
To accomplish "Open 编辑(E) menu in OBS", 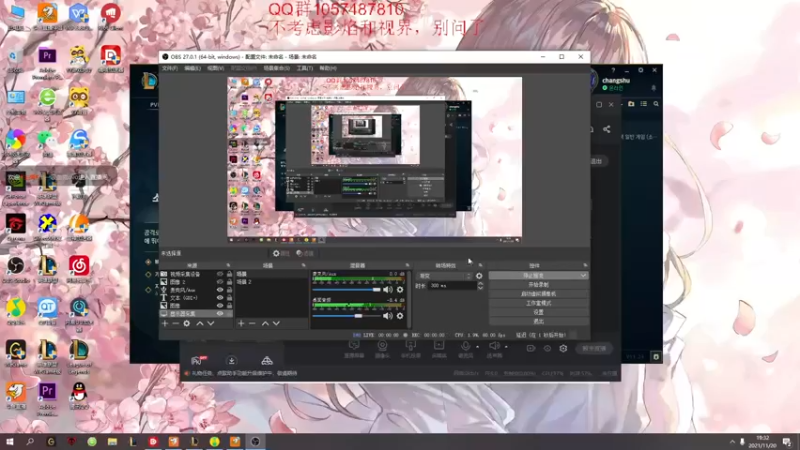I will [192, 68].
